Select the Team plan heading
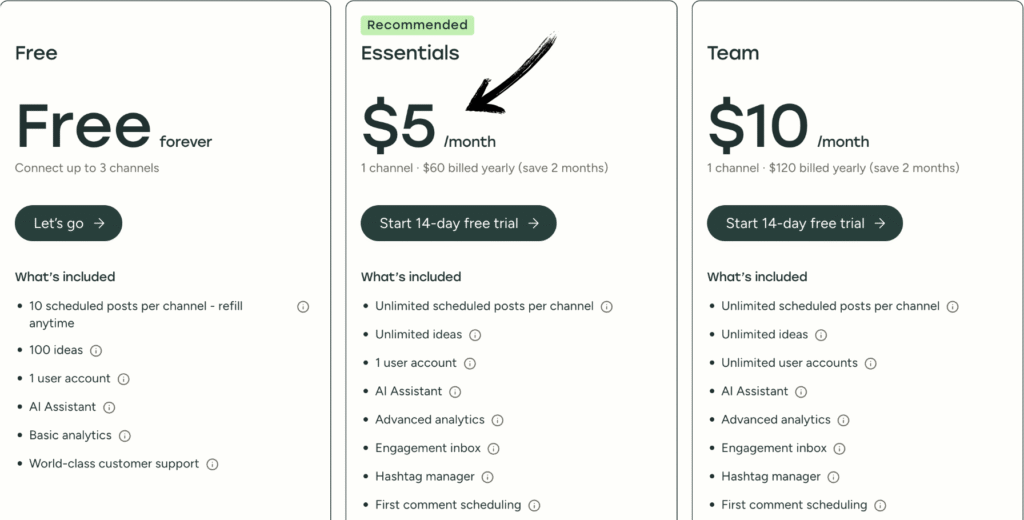 point(733,53)
